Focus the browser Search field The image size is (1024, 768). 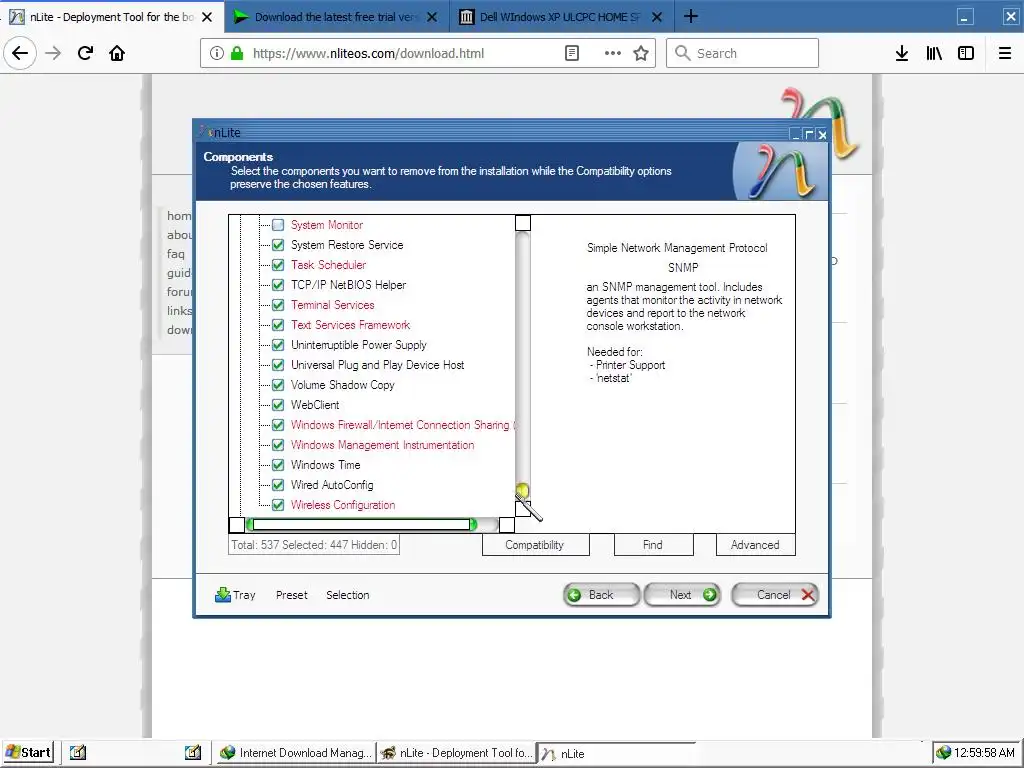coord(743,53)
